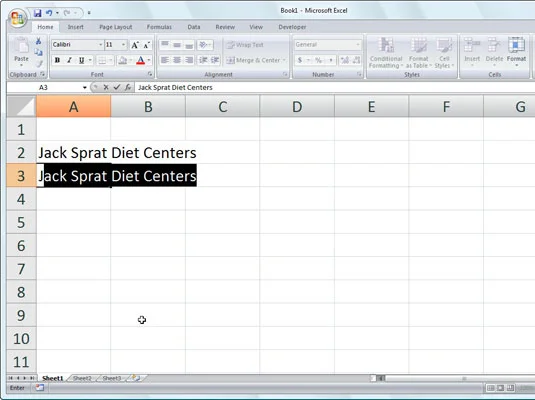The width and height of the screenshot is (535, 400).
Task: Click the Insert Function fx icon
Action: [128, 87]
